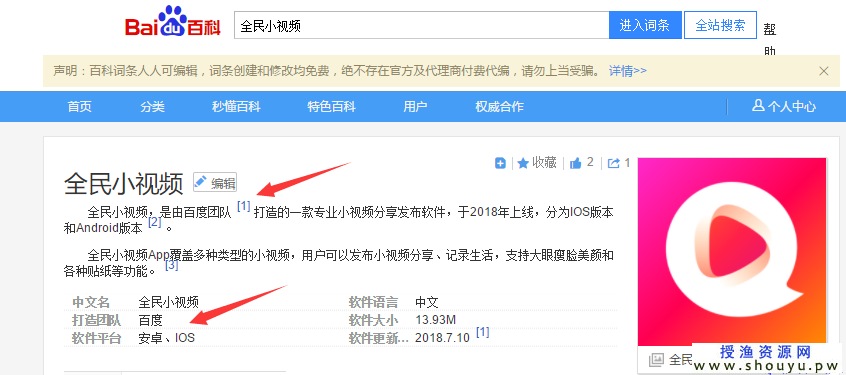Screen dimensions: 846x375
Task: Click the 全站搜索 button
Action: coord(720,25)
